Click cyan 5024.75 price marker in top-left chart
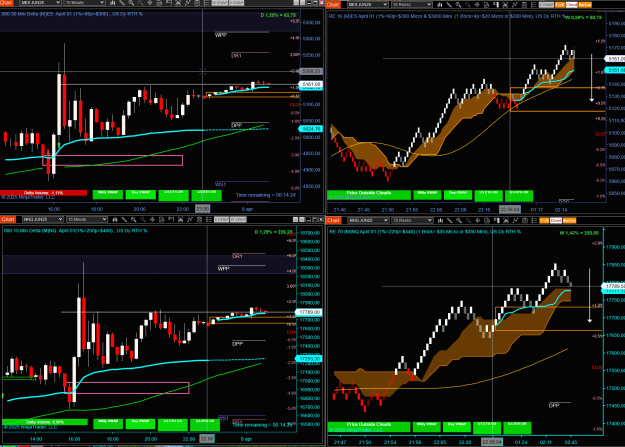The height and width of the screenshot is (447, 625). 310,129
